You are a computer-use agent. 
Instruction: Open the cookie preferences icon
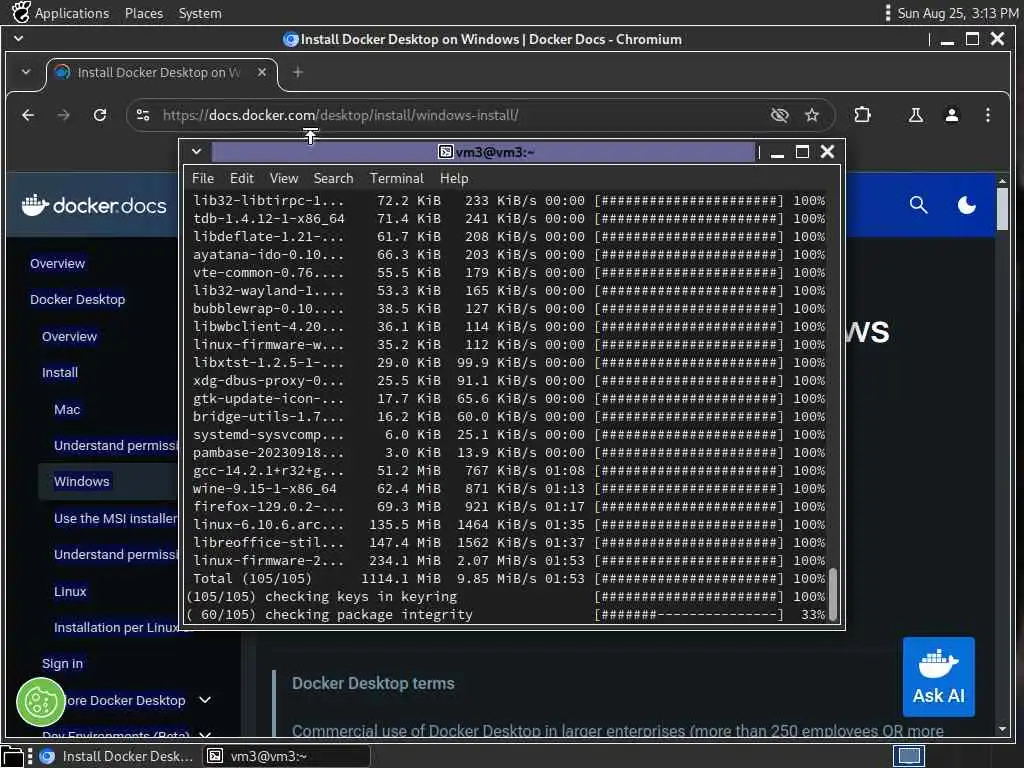pos(40,703)
